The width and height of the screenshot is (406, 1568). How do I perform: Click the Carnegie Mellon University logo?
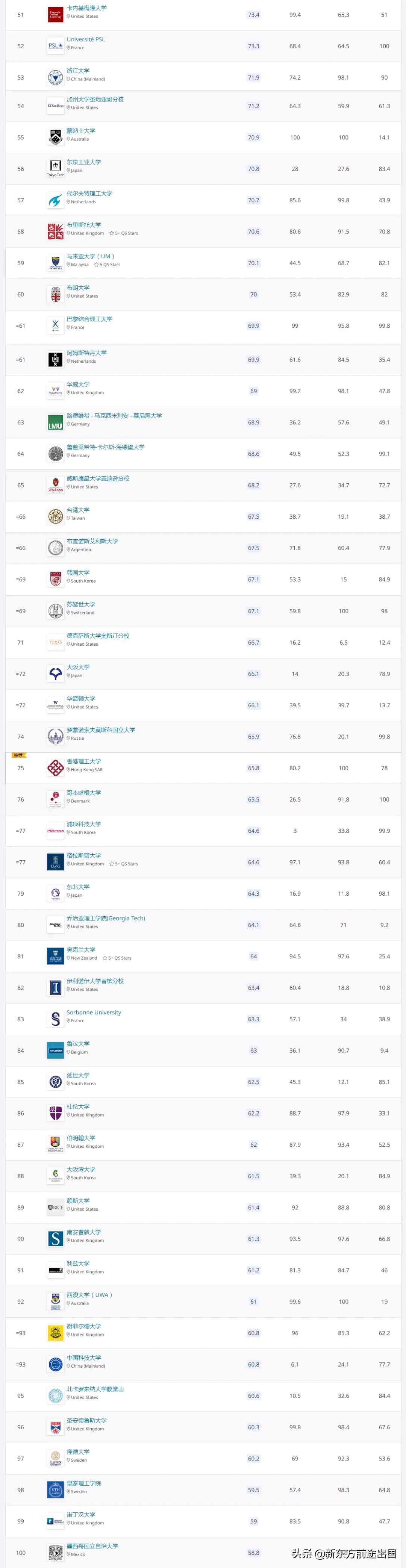pyautogui.click(x=55, y=15)
